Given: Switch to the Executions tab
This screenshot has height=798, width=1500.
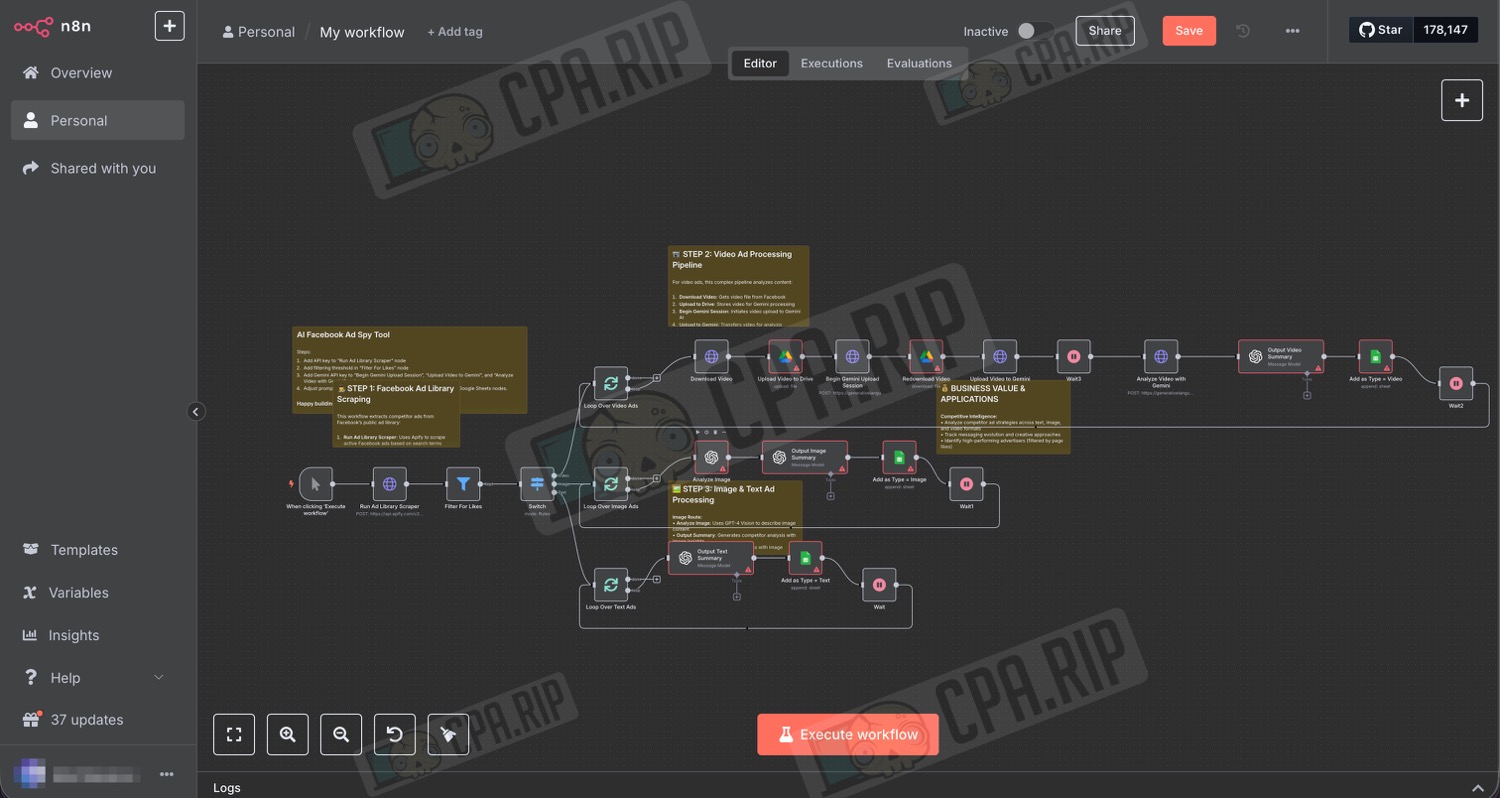Looking at the screenshot, I should click(831, 63).
